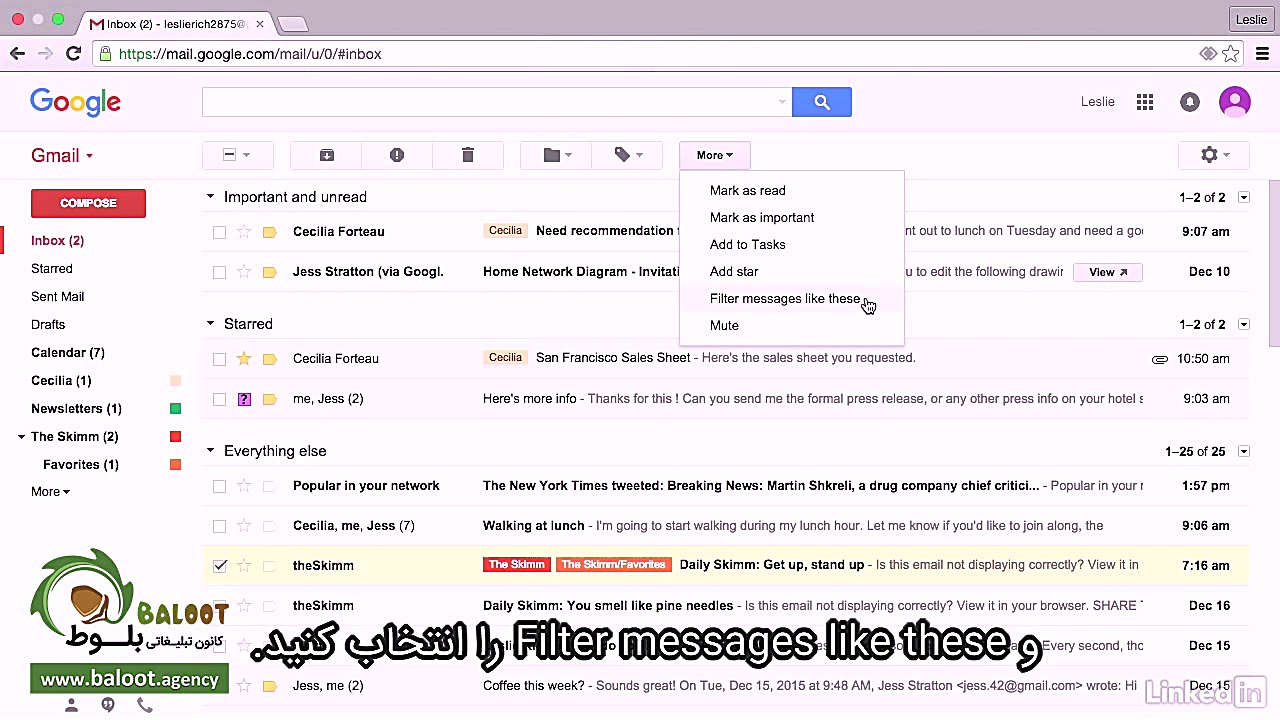Click View button on Home Network Diagram email
The image size is (1280, 720).
point(1107,272)
